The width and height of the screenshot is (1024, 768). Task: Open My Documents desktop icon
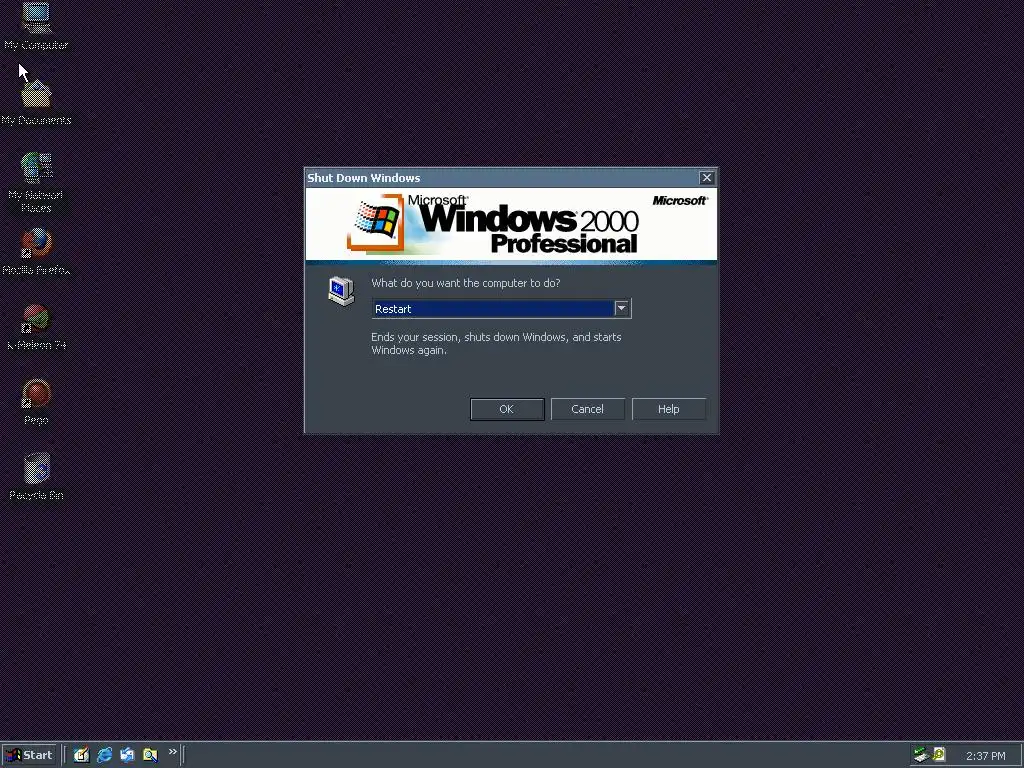click(36, 101)
